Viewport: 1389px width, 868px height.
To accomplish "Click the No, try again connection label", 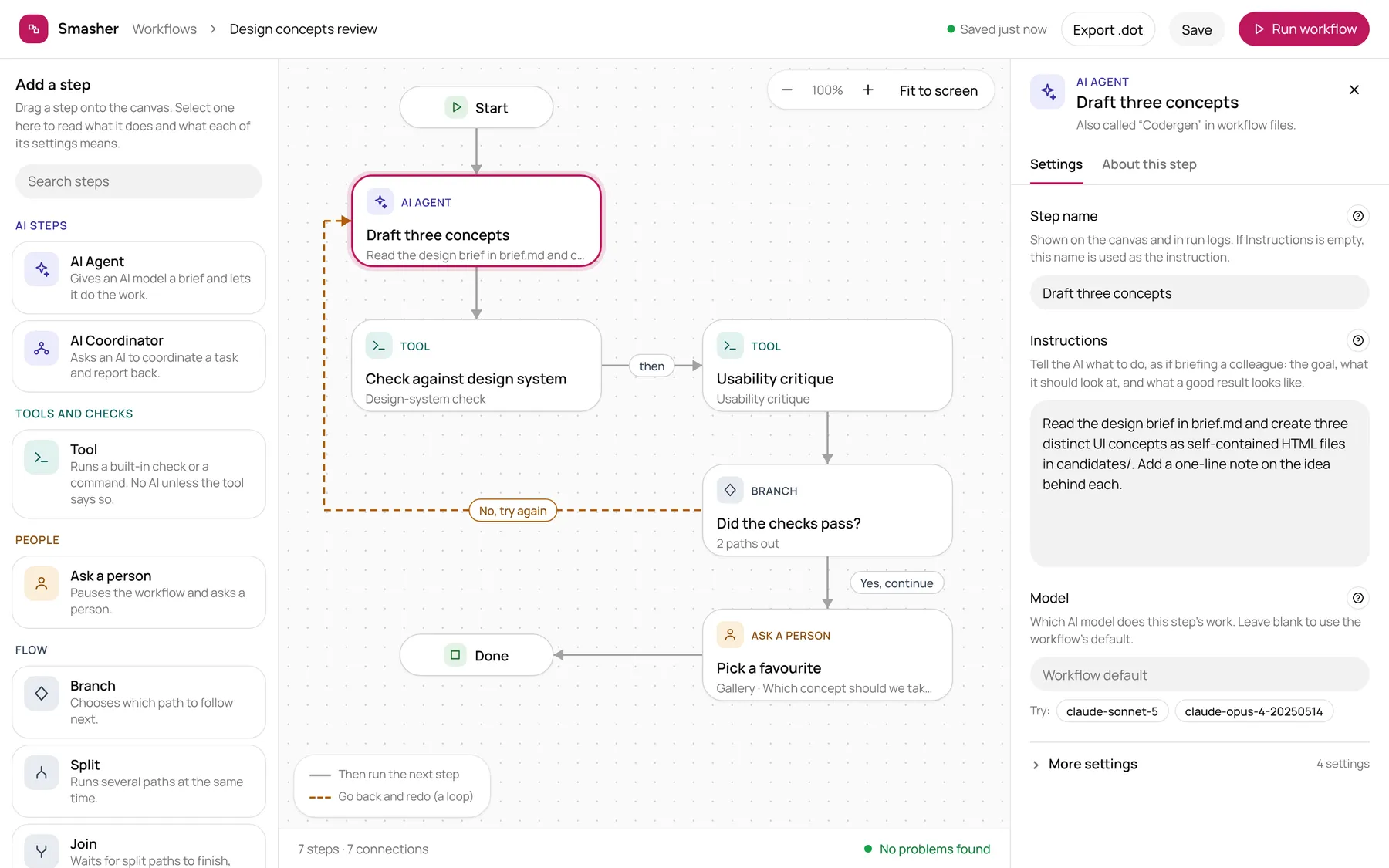I will (513, 511).
